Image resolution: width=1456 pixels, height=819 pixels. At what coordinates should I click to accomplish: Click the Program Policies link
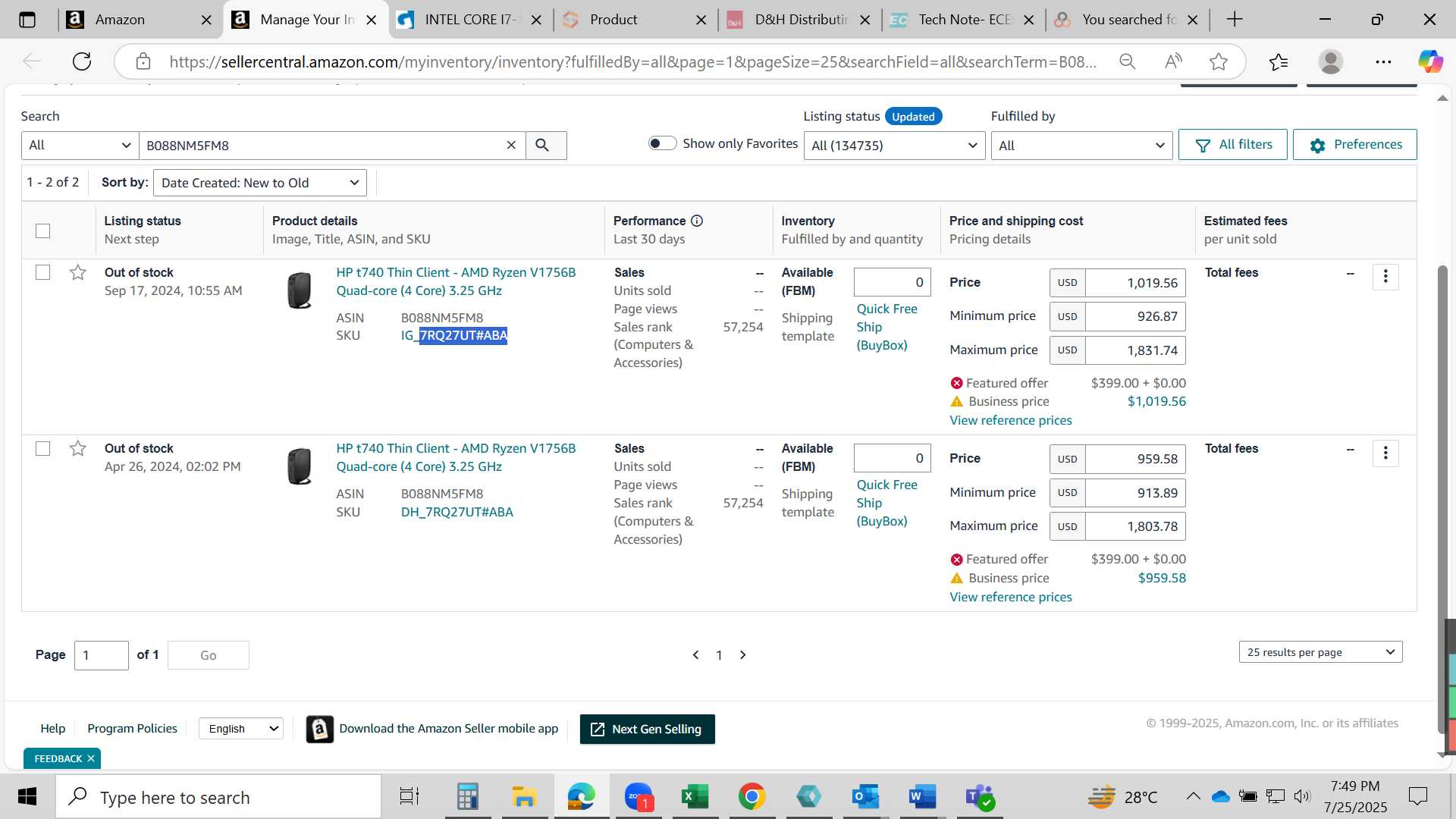(x=132, y=728)
